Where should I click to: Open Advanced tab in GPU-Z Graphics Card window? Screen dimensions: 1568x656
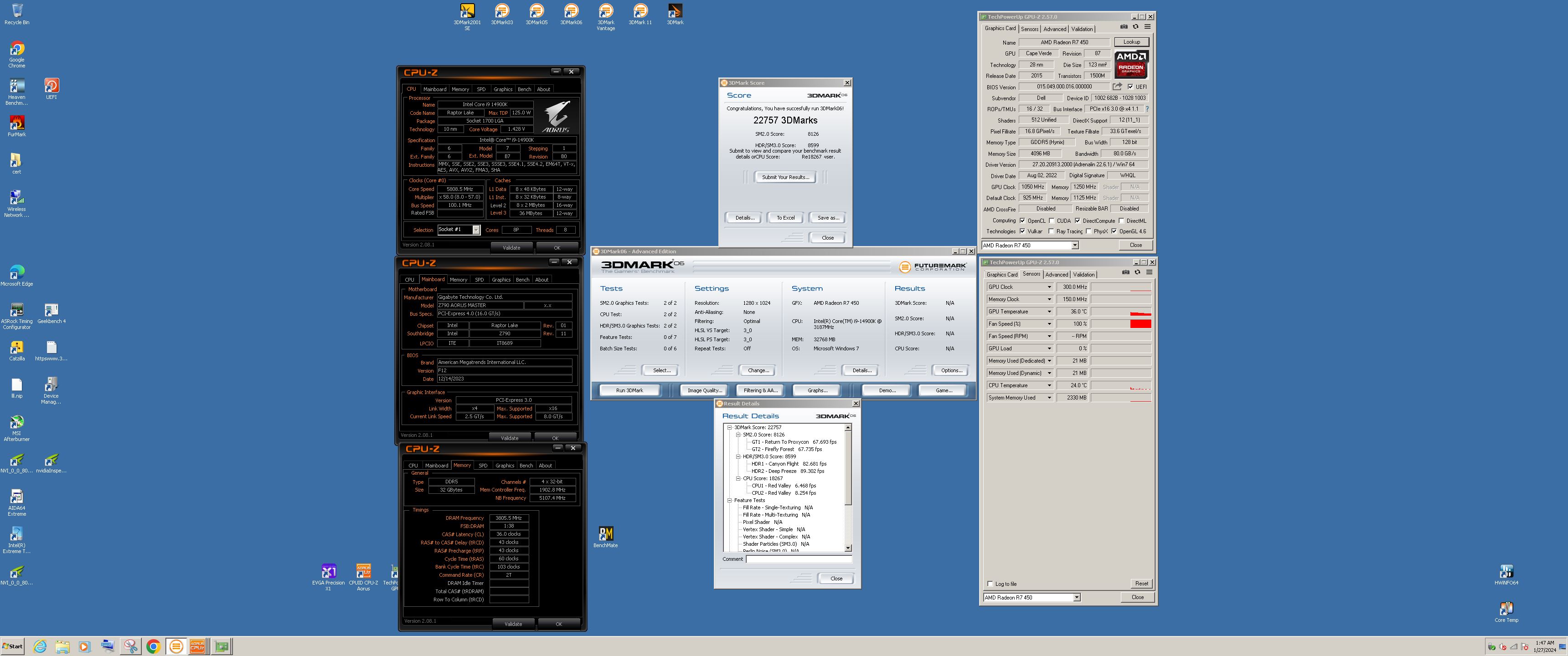tap(1054, 29)
